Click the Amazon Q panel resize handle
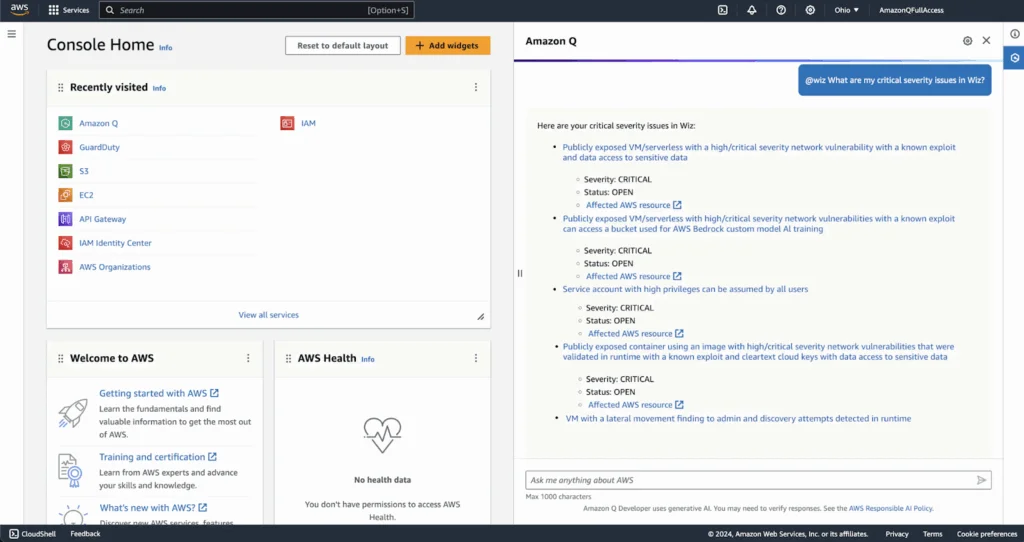Image resolution: width=1024 pixels, height=542 pixels. click(520, 273)
